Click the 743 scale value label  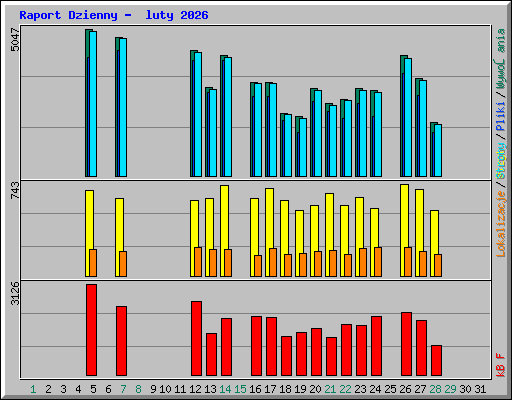point(15,190)
